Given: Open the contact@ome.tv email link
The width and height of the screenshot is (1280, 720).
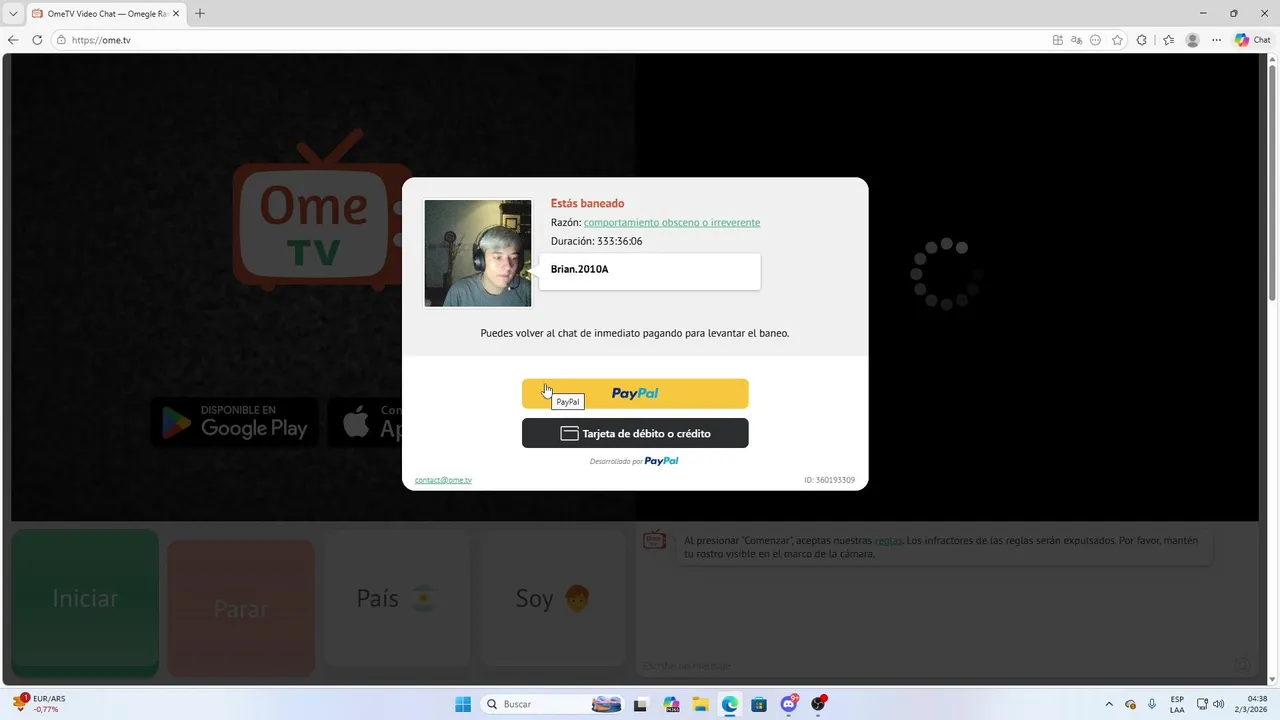Looking at the screenshot, I should tap(443, 480).
